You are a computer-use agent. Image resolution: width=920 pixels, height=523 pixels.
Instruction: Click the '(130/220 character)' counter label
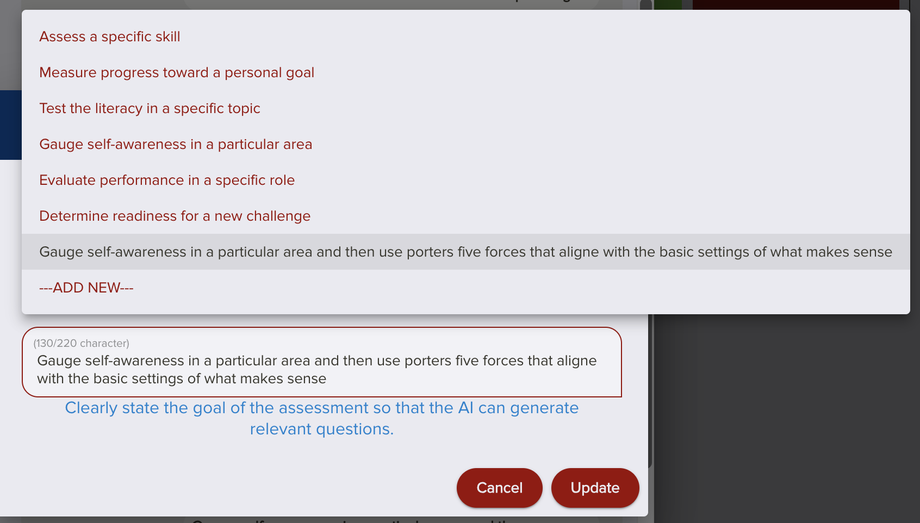(81, 344)
